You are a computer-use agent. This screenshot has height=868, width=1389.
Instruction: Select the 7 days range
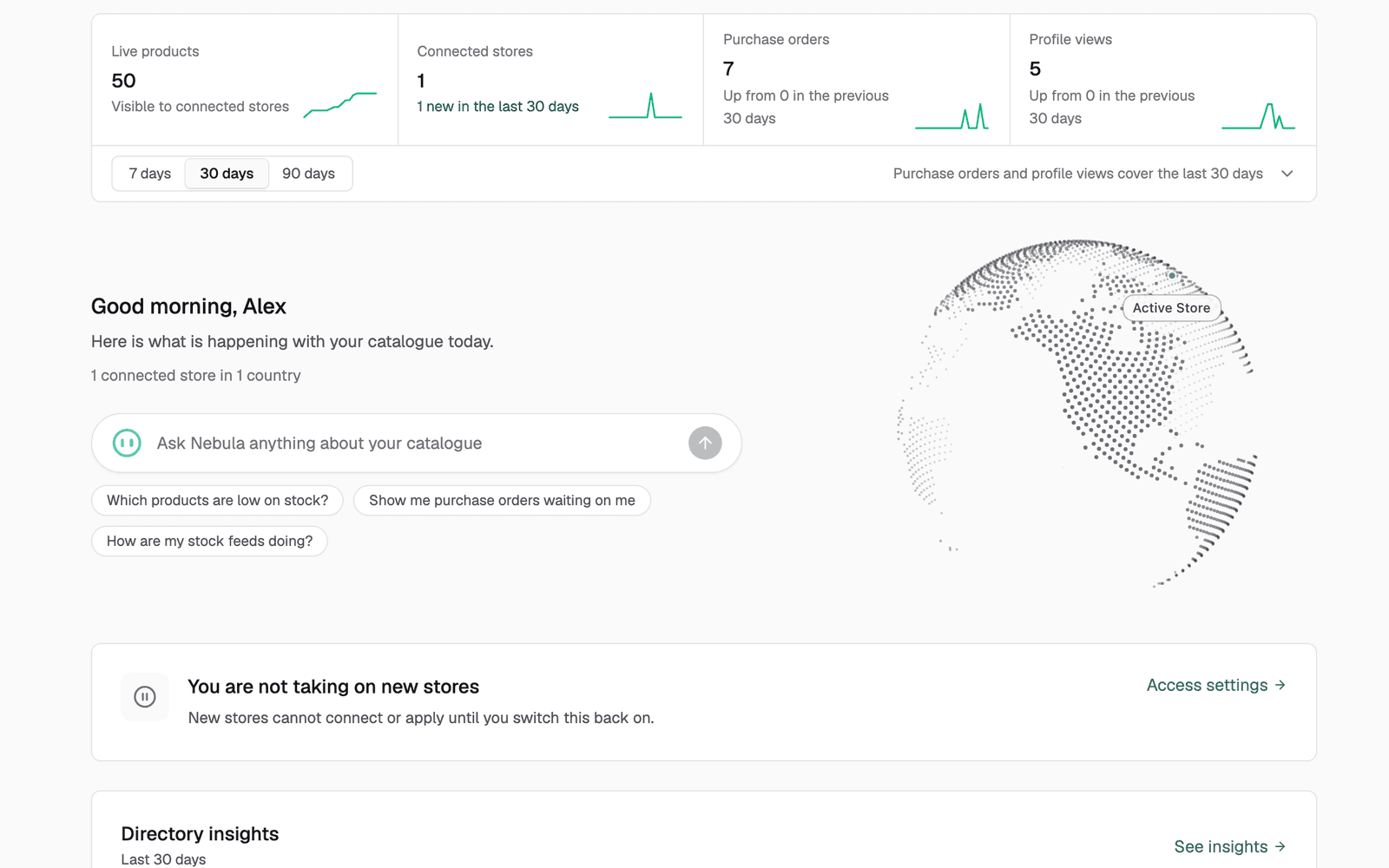pos(149,174)
